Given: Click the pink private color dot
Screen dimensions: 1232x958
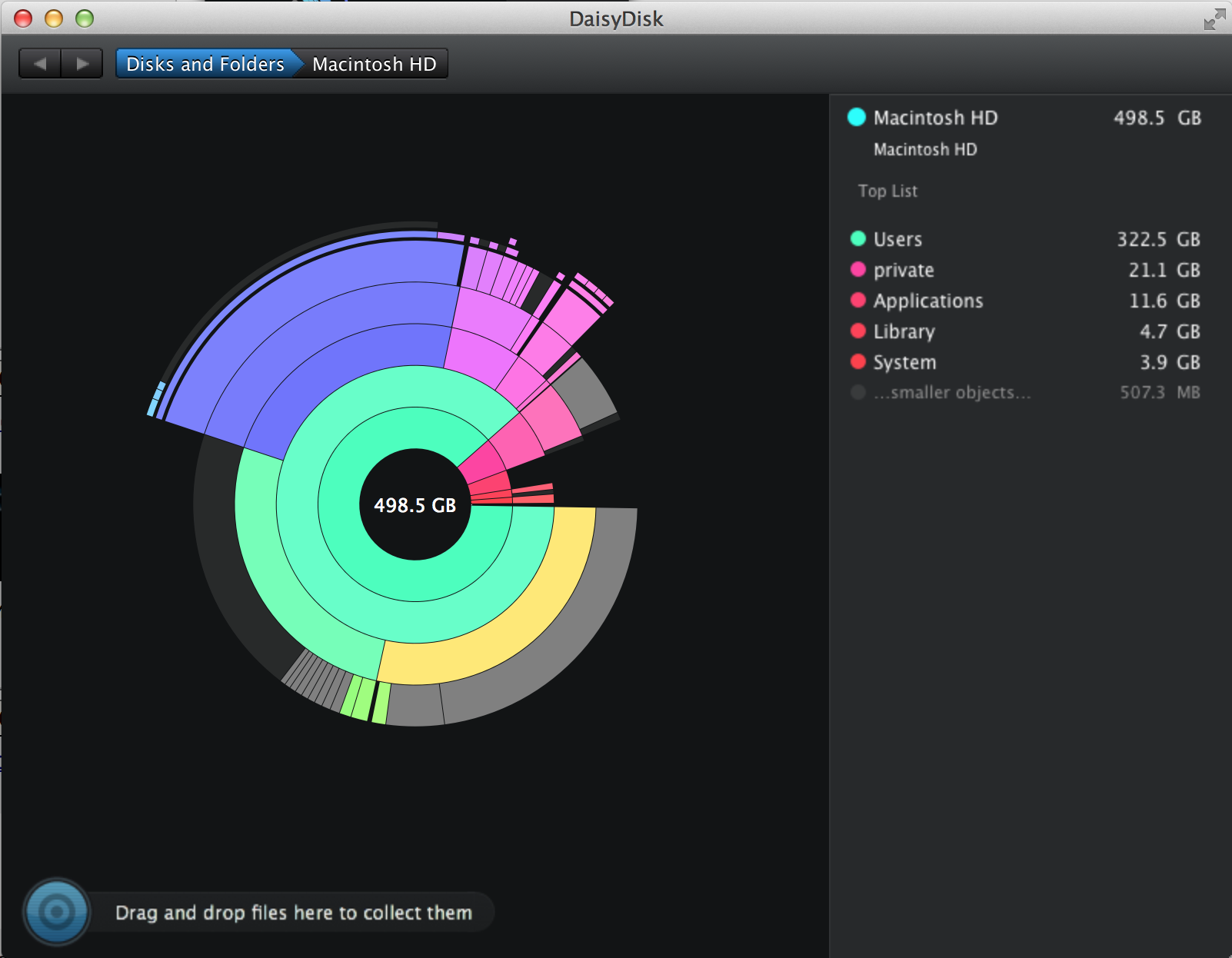Looking at the screenshot, I should 858,269.
